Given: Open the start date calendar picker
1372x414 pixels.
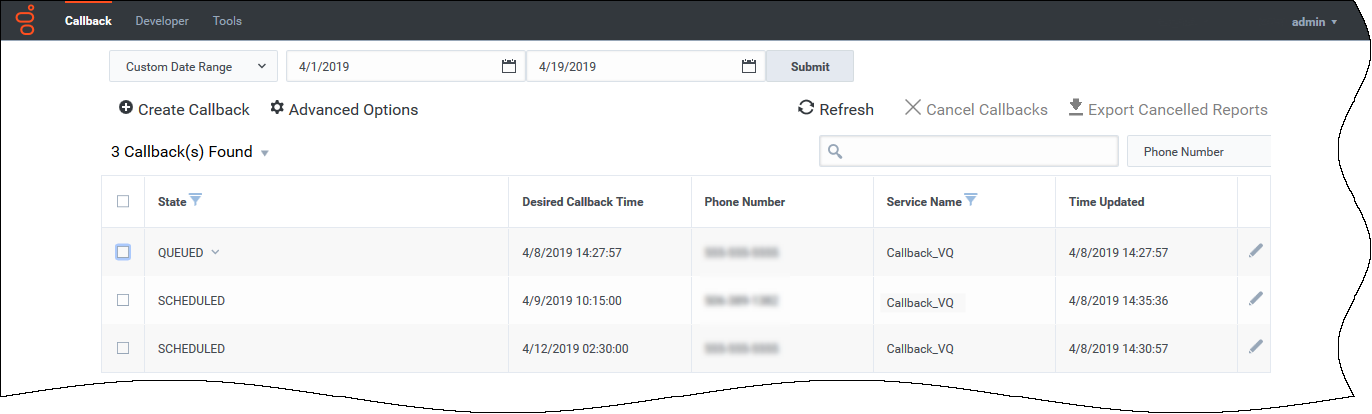Looking at the screenshot, I should point(508,67).
